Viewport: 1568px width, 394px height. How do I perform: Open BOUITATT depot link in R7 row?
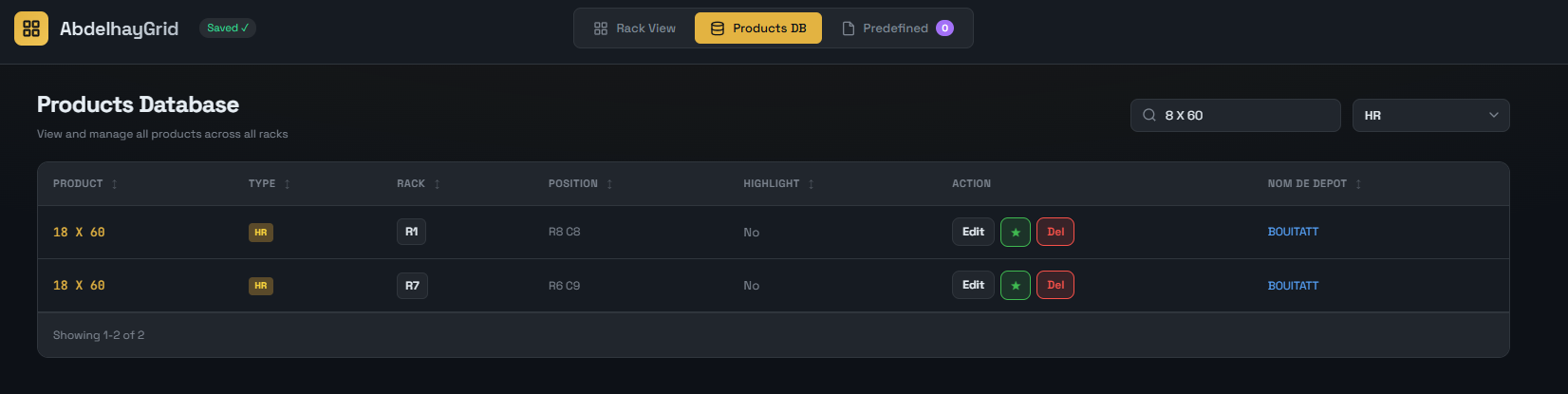tap(1293, 286)
